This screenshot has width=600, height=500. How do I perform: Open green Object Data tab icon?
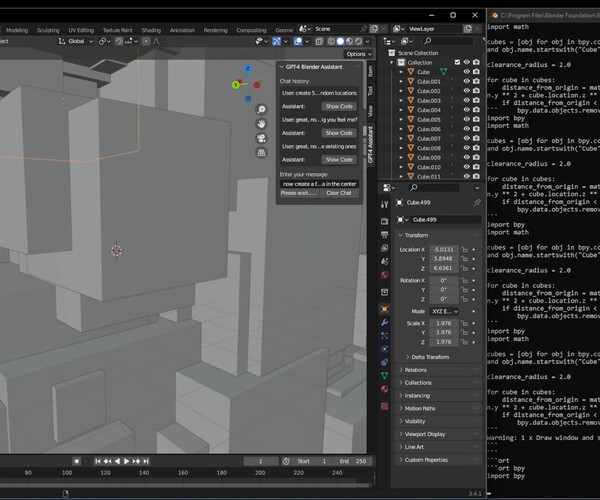[385, 376]
